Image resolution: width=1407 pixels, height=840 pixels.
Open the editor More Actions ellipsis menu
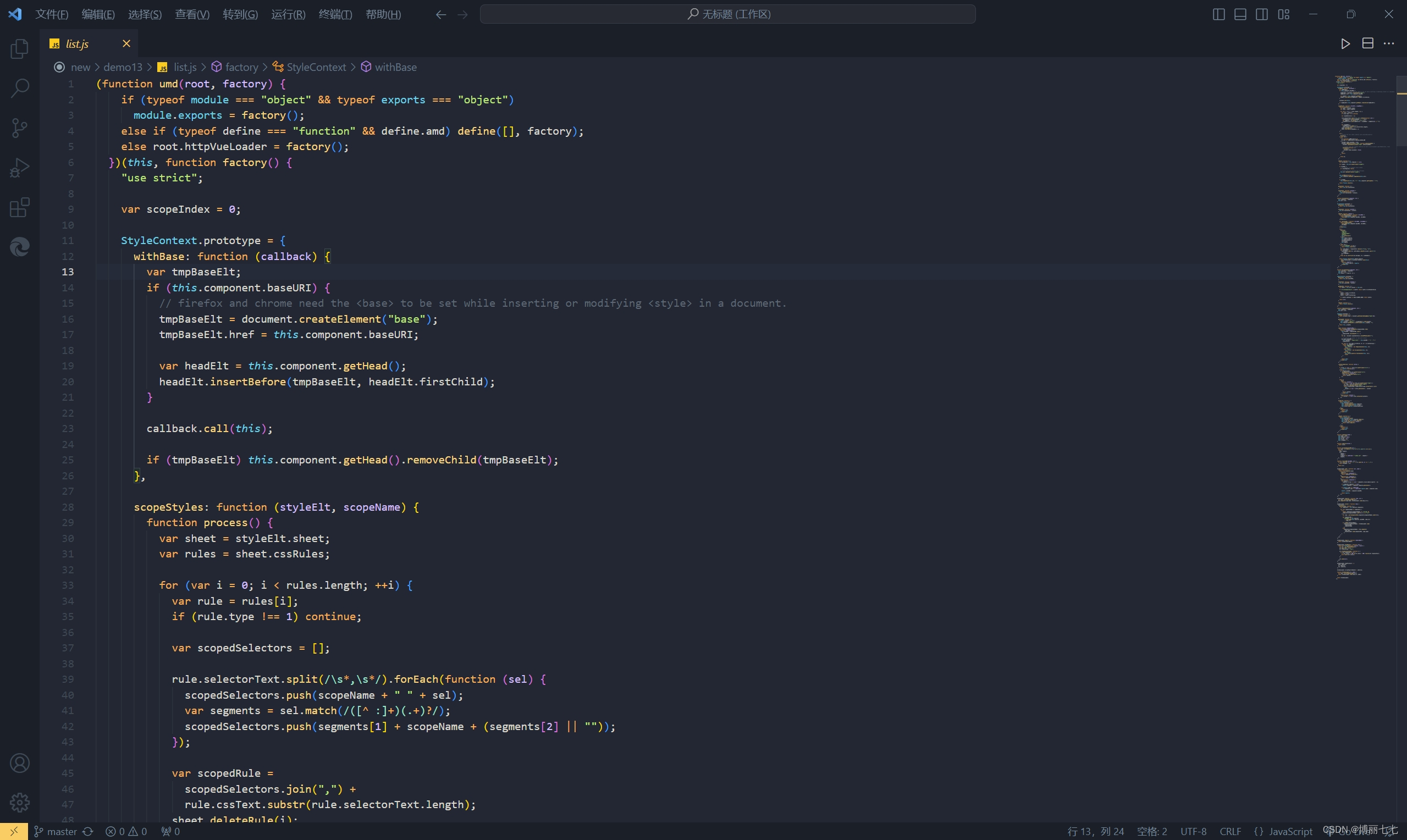coord(1389,43)
